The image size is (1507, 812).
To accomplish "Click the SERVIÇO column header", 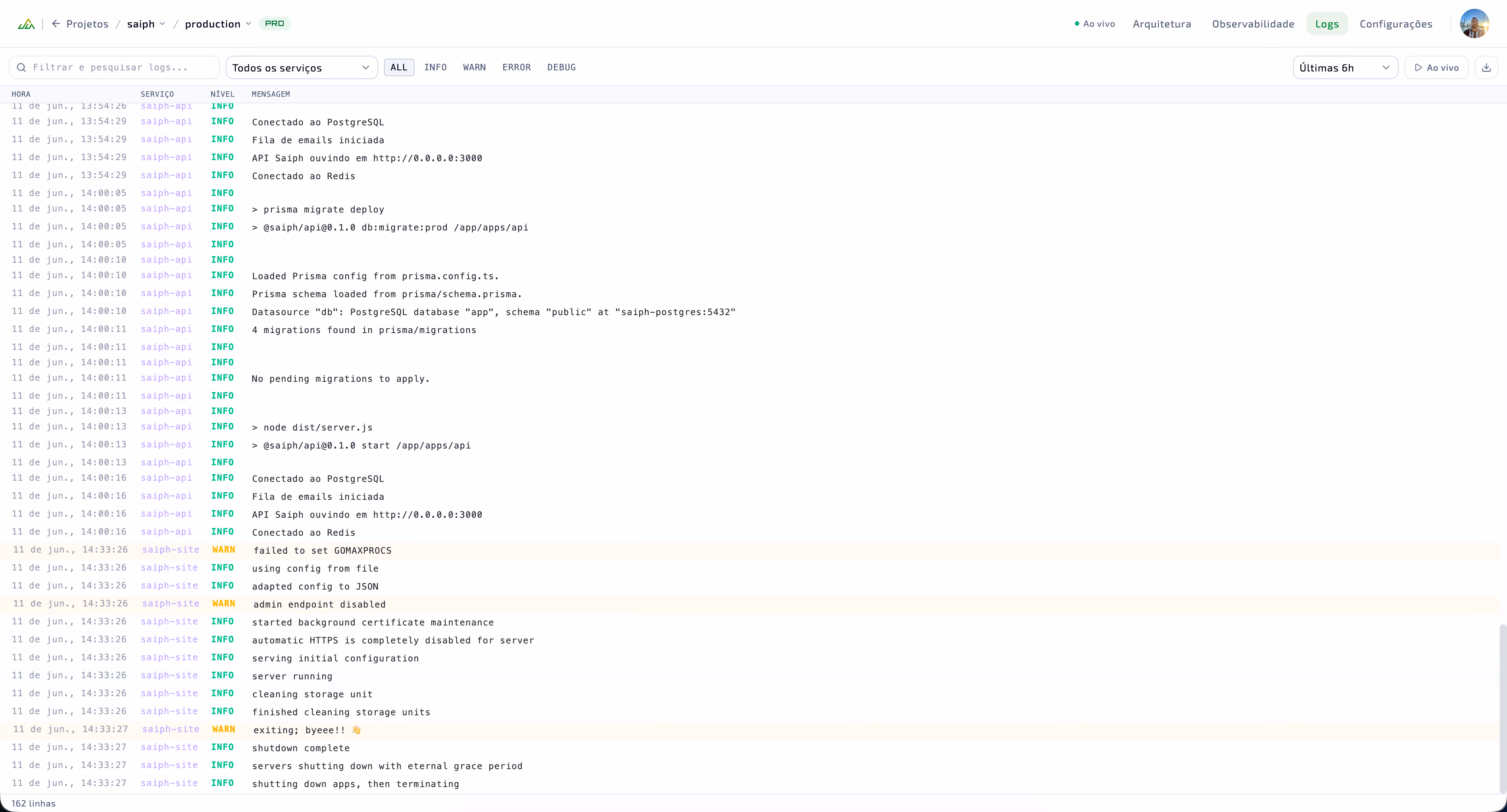I will (x=157, y=94).
